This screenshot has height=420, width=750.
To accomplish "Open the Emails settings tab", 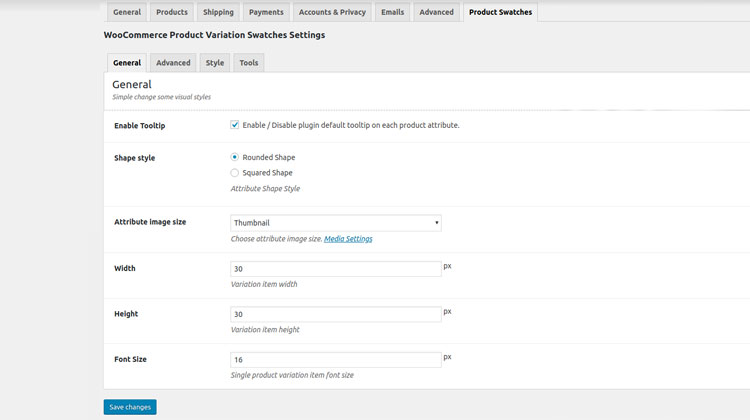I will click(x=392, y=12).
